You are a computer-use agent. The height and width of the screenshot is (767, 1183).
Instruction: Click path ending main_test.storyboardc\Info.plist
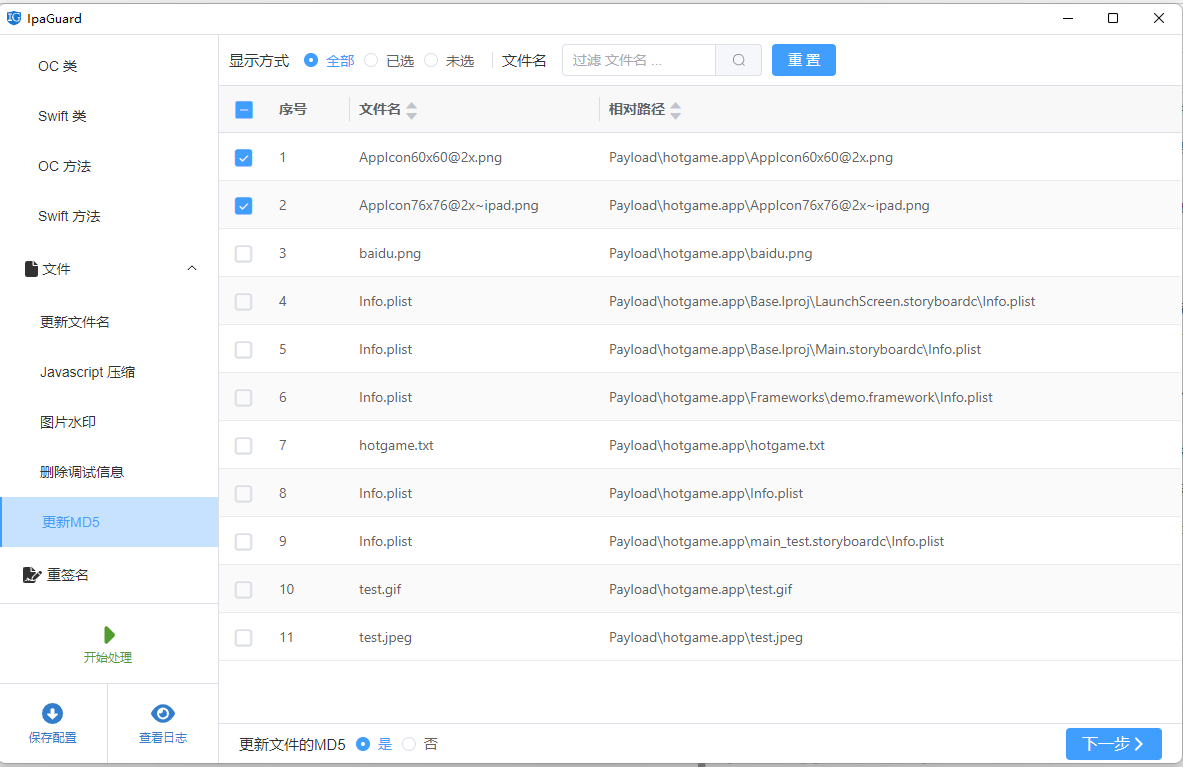tap(776, 542)
